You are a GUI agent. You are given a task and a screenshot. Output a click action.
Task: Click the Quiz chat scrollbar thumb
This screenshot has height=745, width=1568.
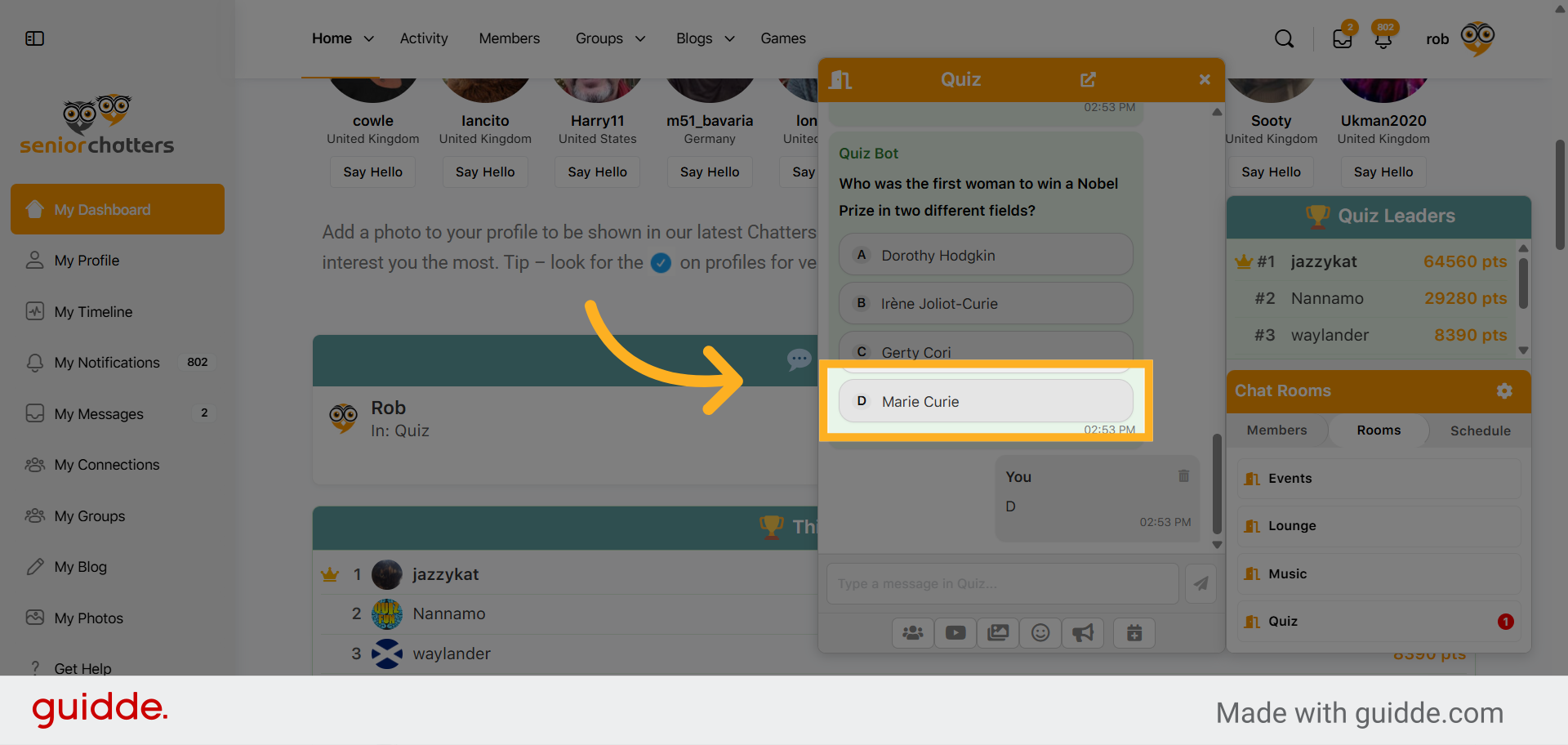(x=1217, y=484)
